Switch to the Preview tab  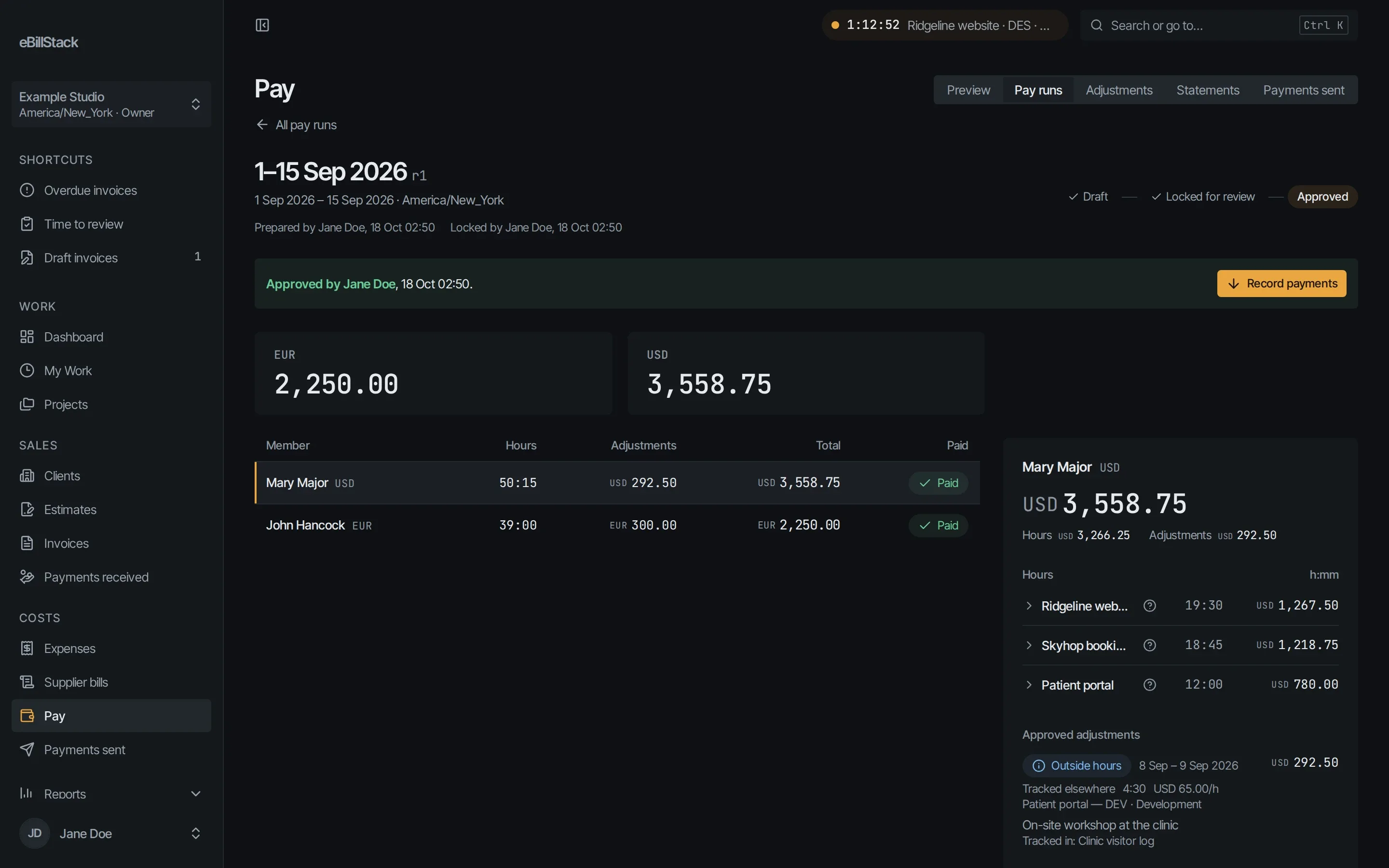[968, 90]
